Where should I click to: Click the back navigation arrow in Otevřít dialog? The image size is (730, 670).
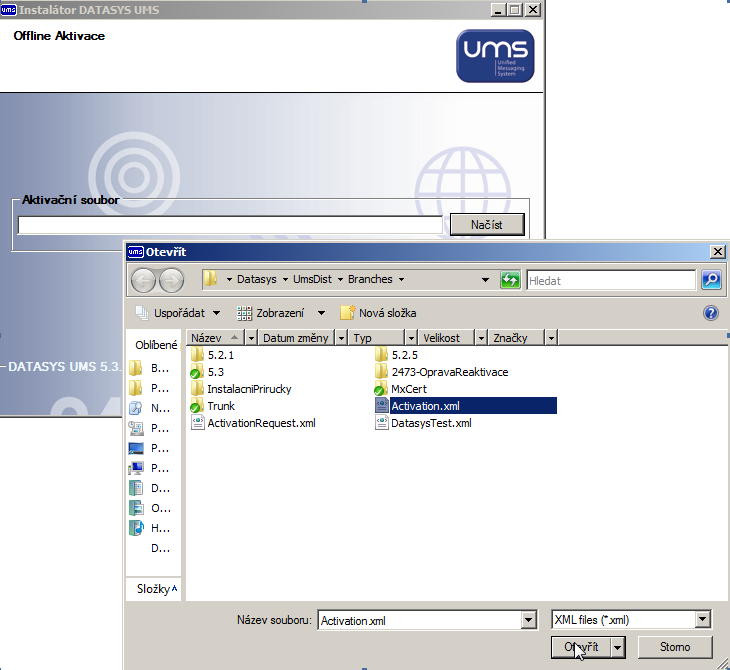143,280
